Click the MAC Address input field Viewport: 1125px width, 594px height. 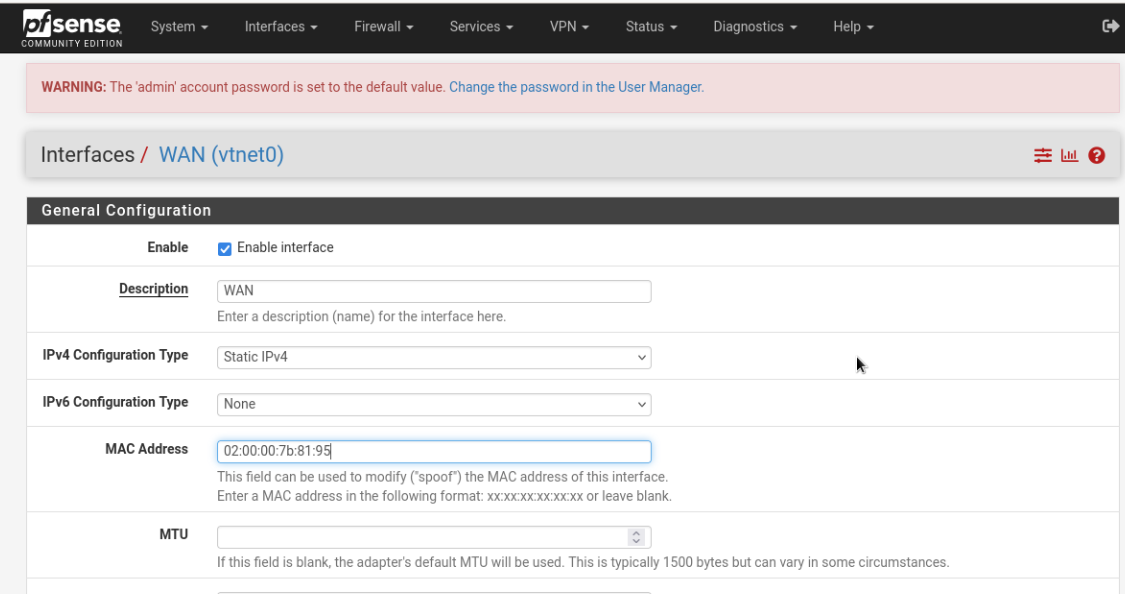click(x=434, y=451)
